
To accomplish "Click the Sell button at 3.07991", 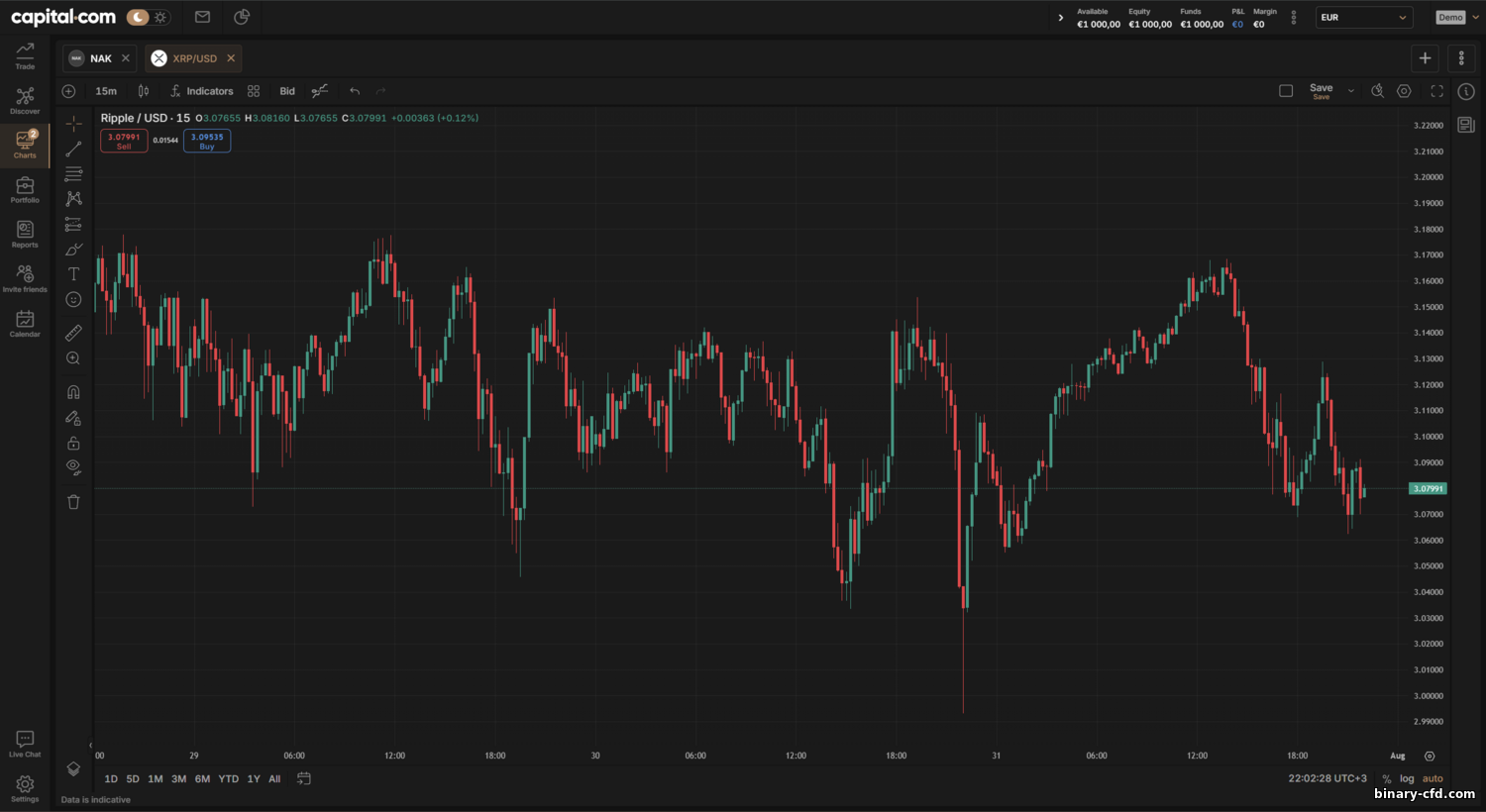I will [x=124, y=141].
